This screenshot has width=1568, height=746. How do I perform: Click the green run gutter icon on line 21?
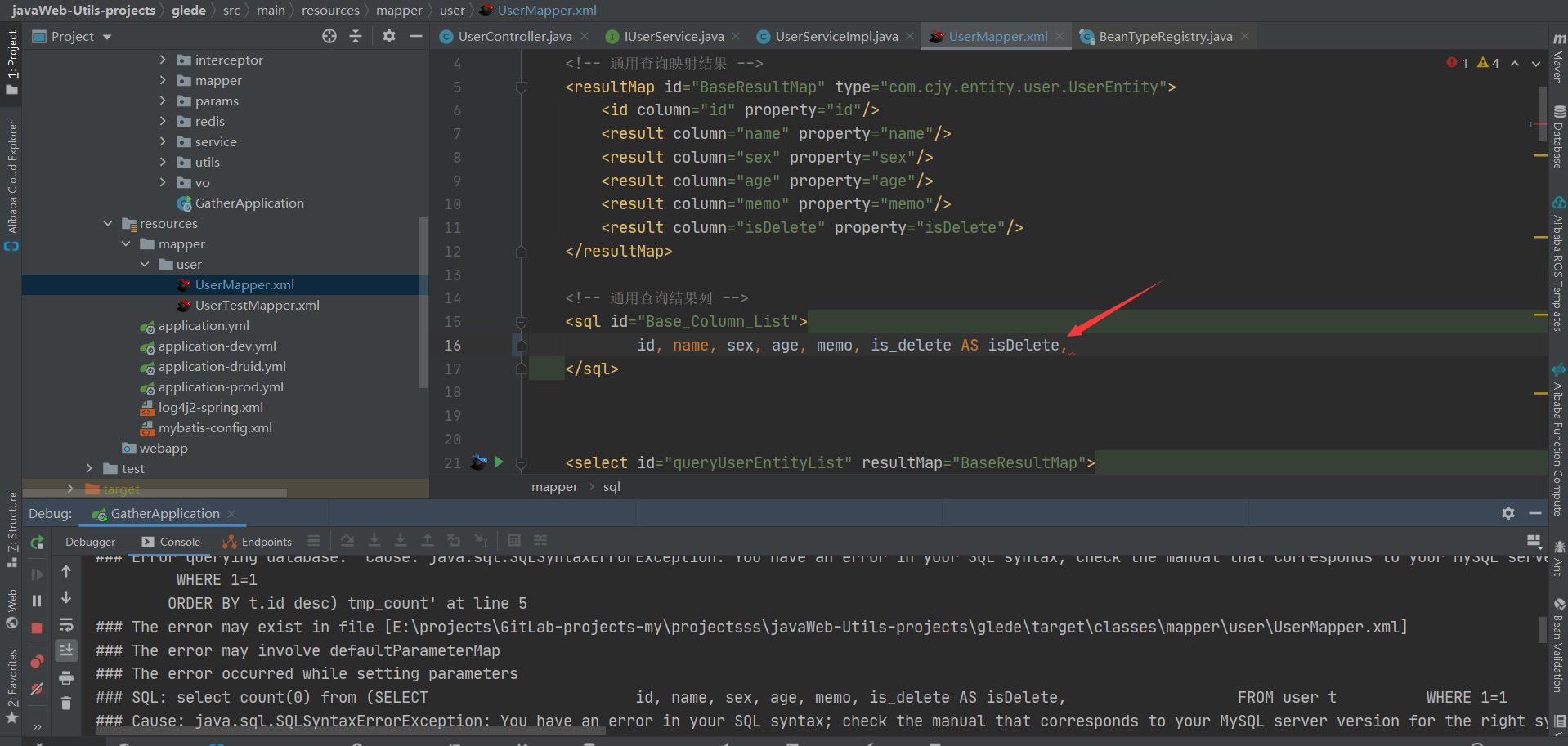click(499, 462)
